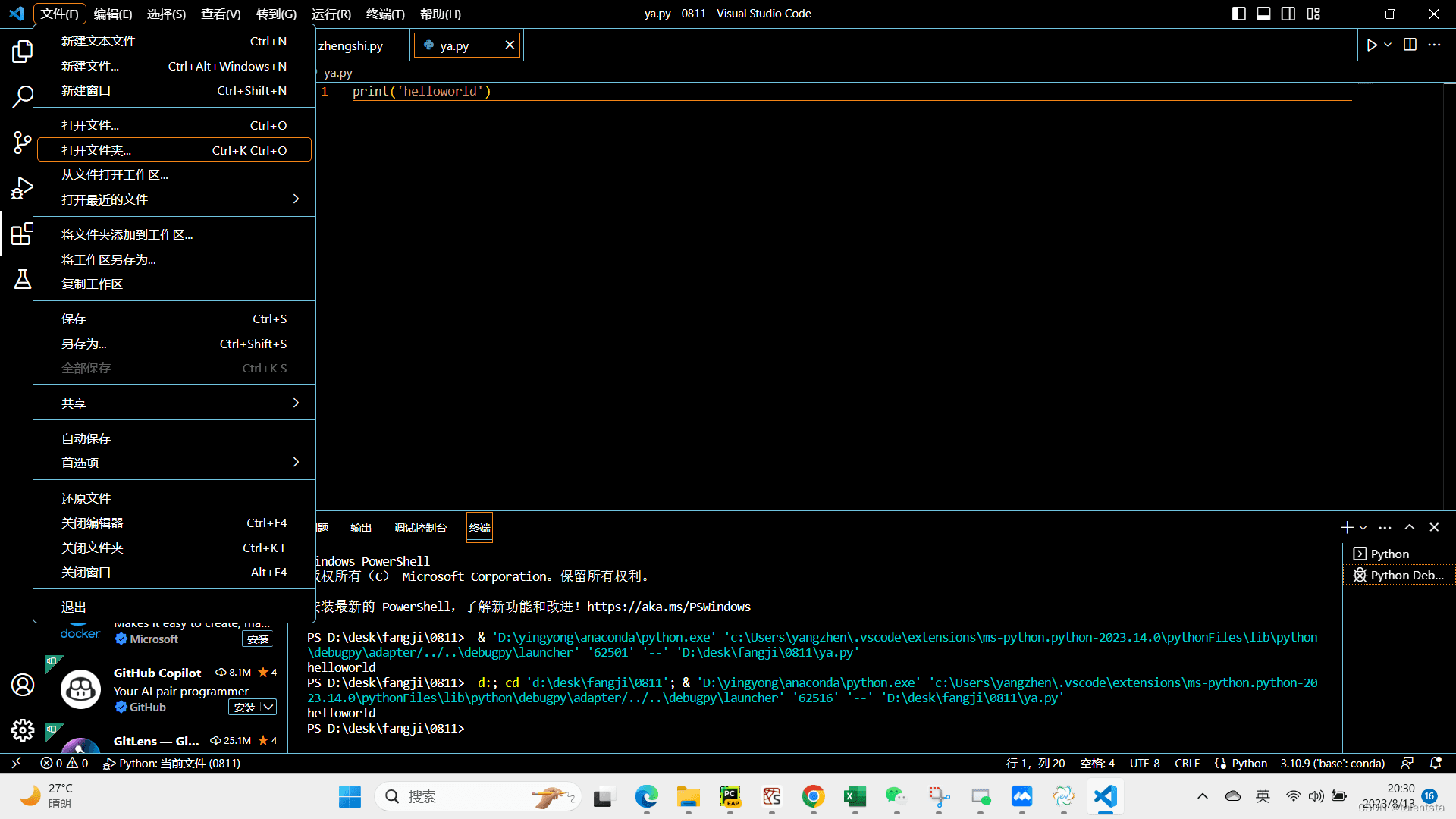Viewport: 1456px width, 819px height.
Task: Choose Exit at bottom of File menu
Action: 174,607
